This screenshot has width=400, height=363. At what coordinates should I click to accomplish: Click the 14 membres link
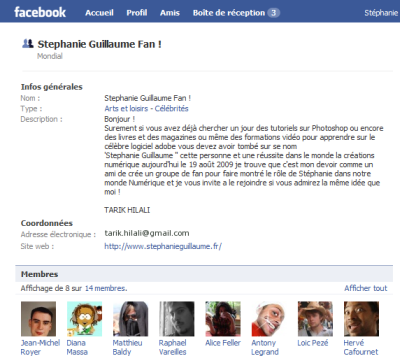pos(106,288)
